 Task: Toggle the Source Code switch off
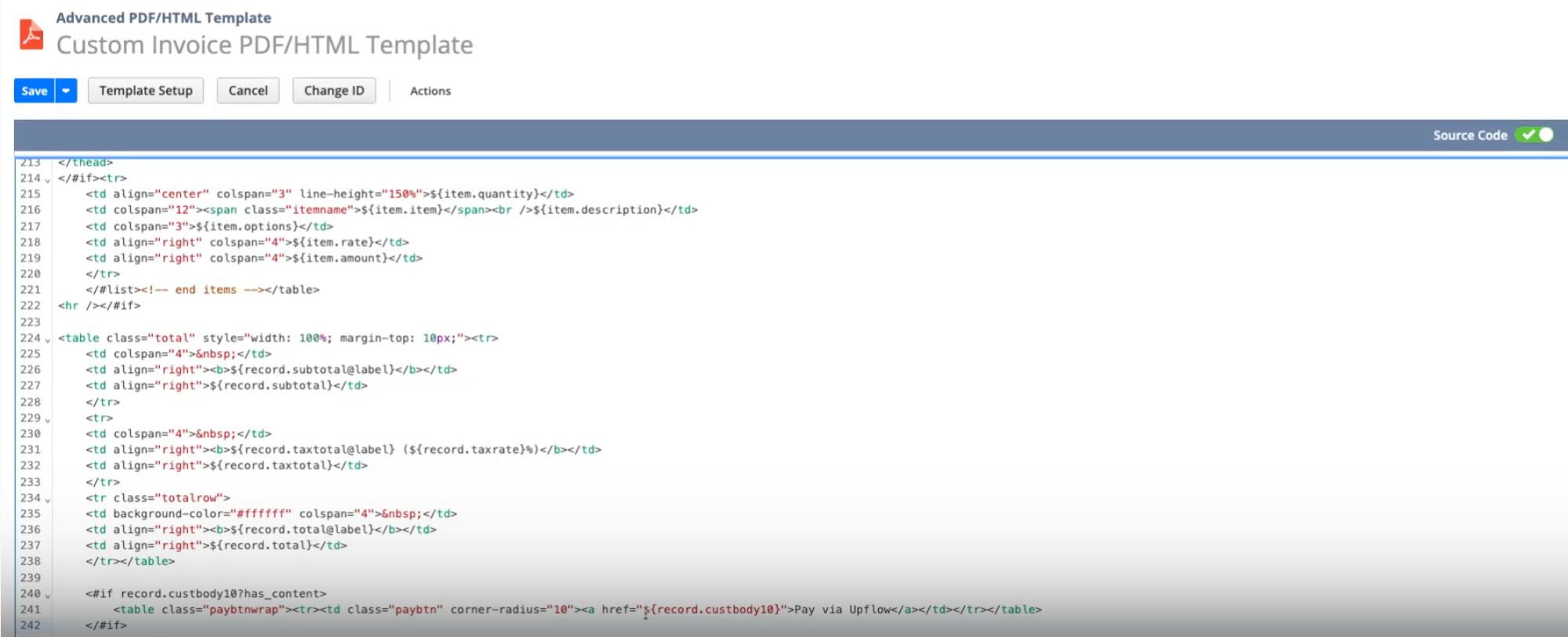click(1534, 135)
